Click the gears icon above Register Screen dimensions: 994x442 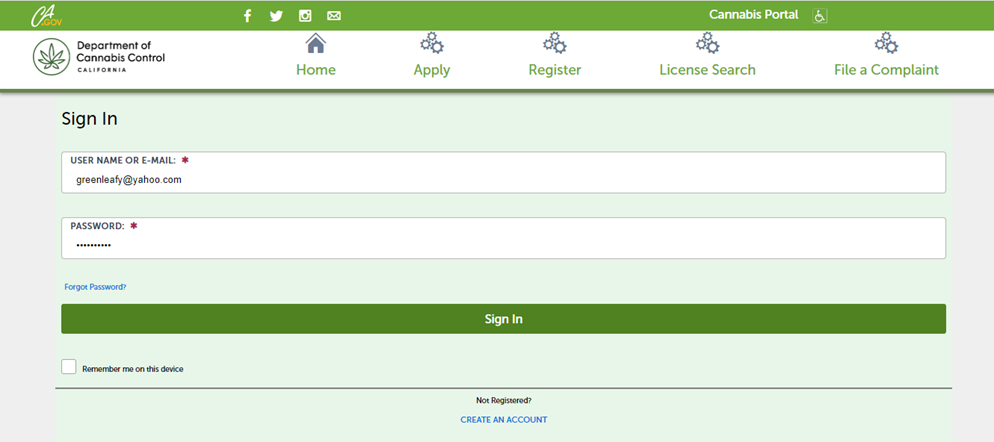(555, 43)
